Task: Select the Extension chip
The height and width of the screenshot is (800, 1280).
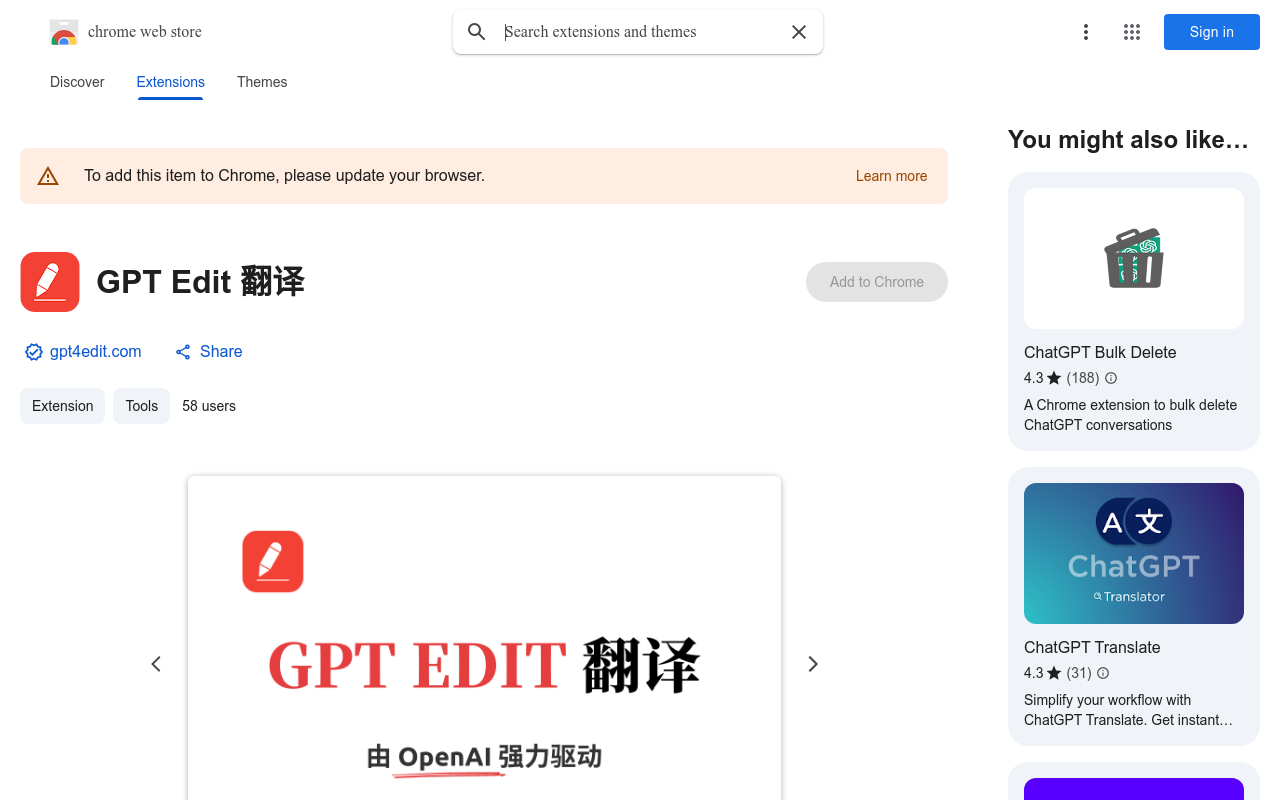Action: pos(62,406)
